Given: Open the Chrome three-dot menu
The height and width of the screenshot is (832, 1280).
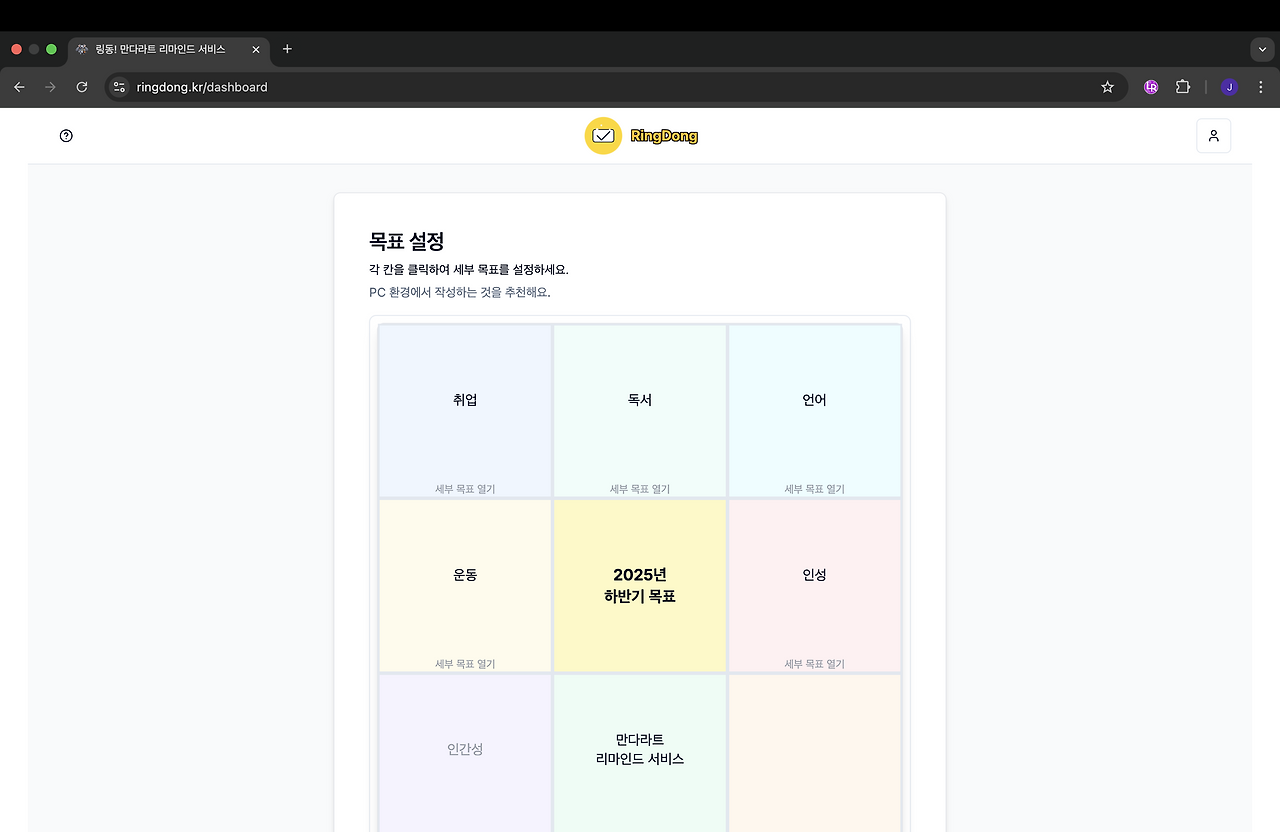Looking at the screenshot, I should (x=1260, y=87).
